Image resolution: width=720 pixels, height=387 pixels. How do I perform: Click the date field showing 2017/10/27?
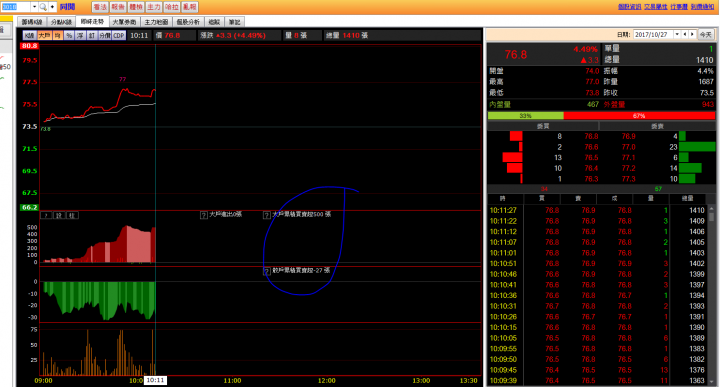click(x=653, y=34)
